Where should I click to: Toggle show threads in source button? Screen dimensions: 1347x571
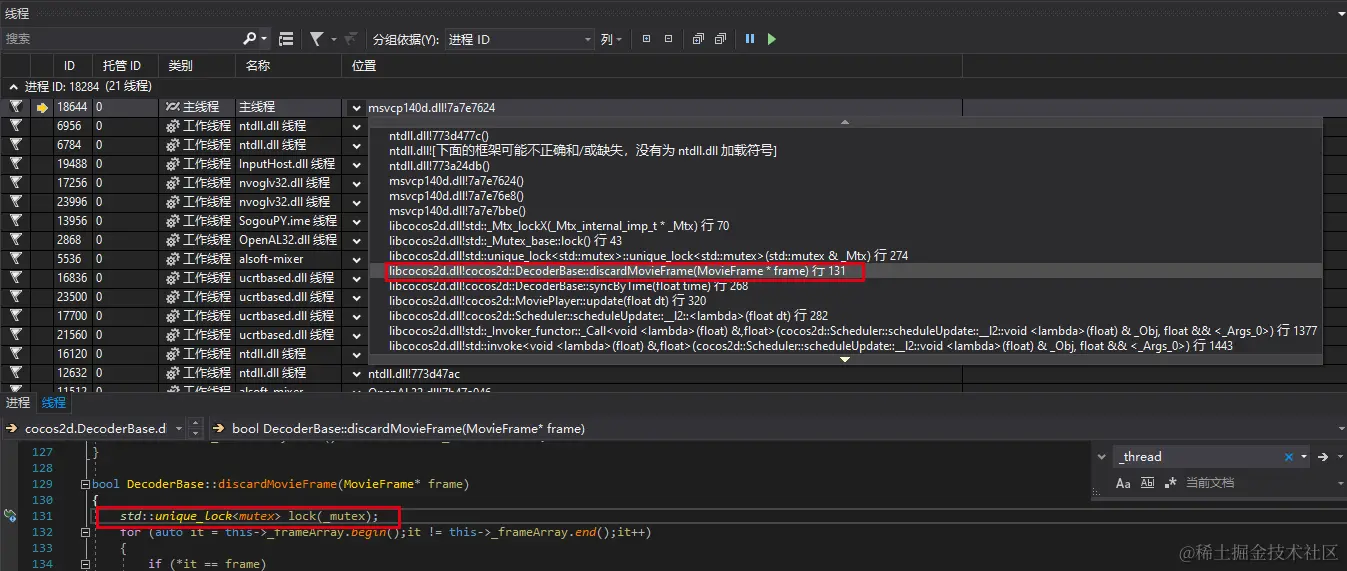[x=286, y=39]
